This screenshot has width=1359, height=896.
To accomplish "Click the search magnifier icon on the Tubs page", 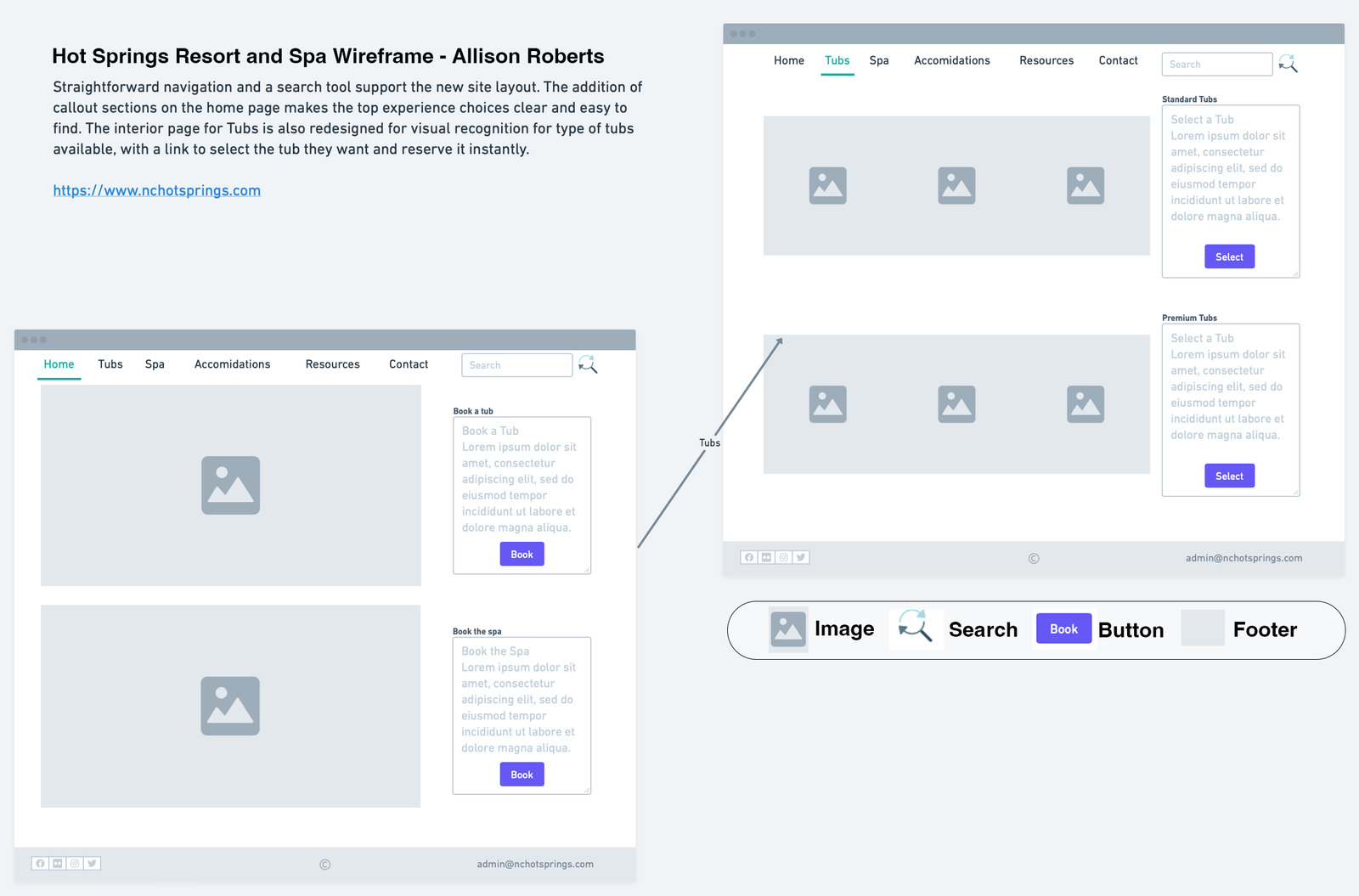I will pos(1288,64).
